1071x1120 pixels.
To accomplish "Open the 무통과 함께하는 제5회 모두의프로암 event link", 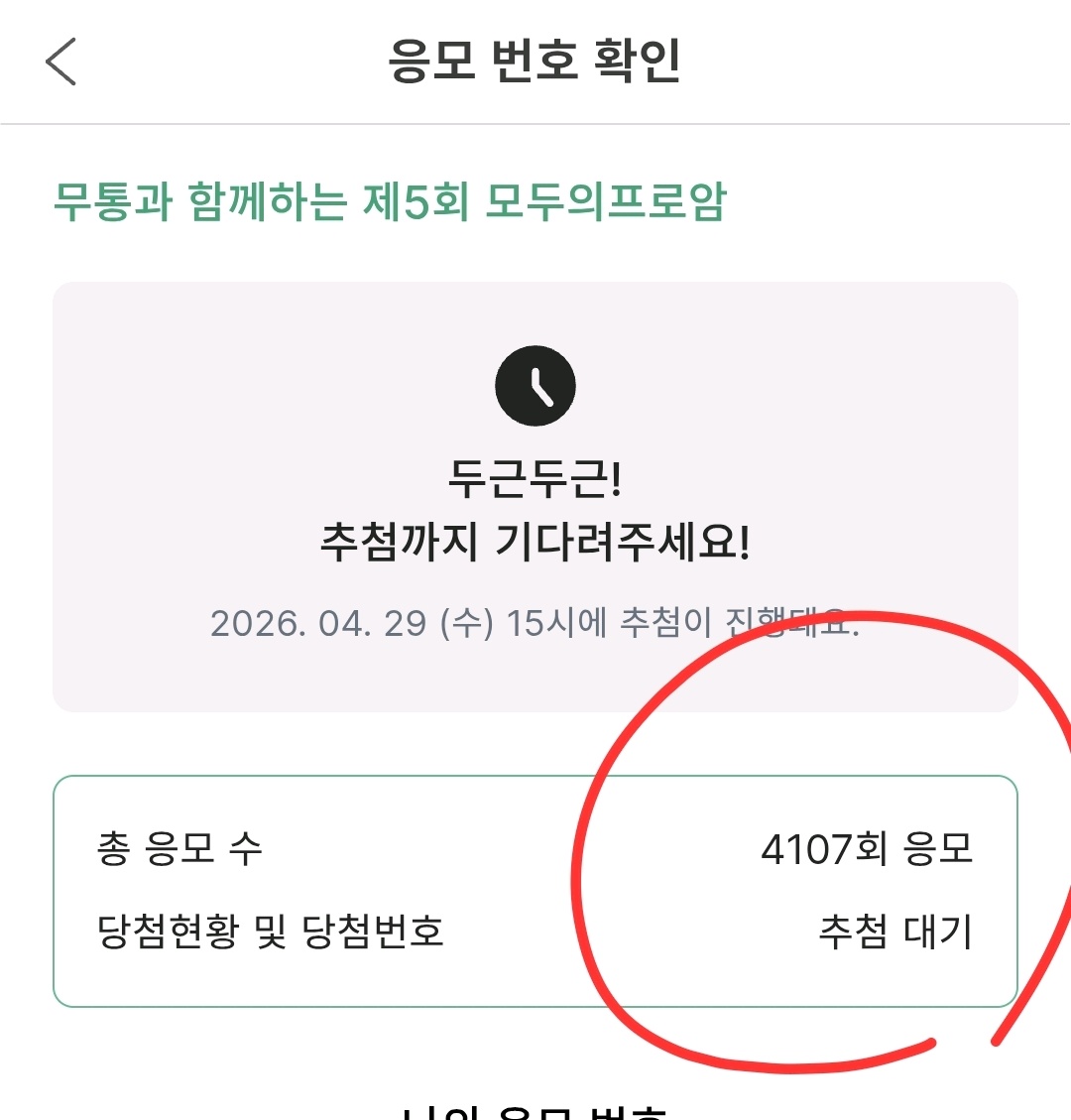I will pos(390,201).
